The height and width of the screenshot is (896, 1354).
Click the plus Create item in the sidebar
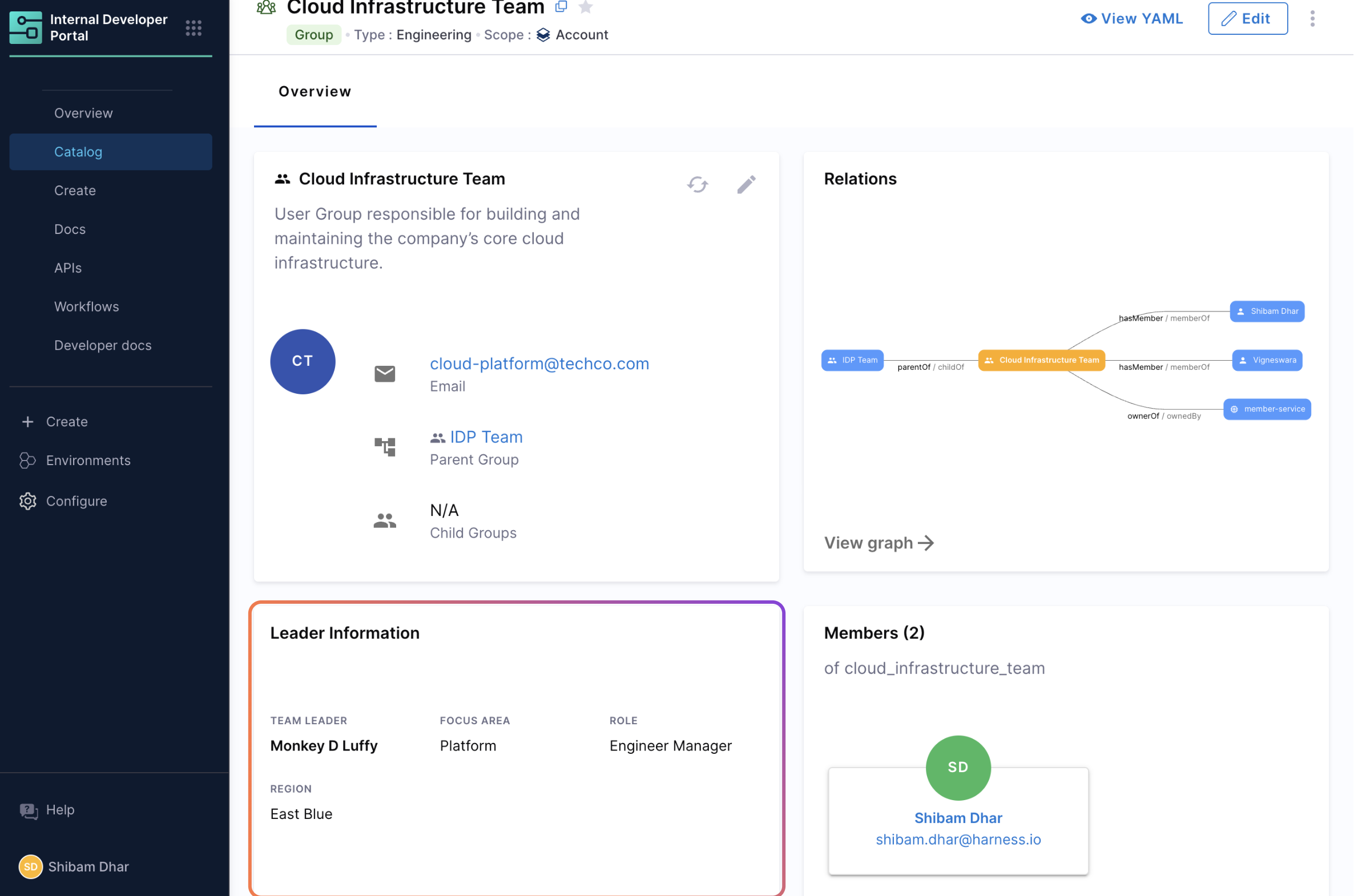coord(55,422)
